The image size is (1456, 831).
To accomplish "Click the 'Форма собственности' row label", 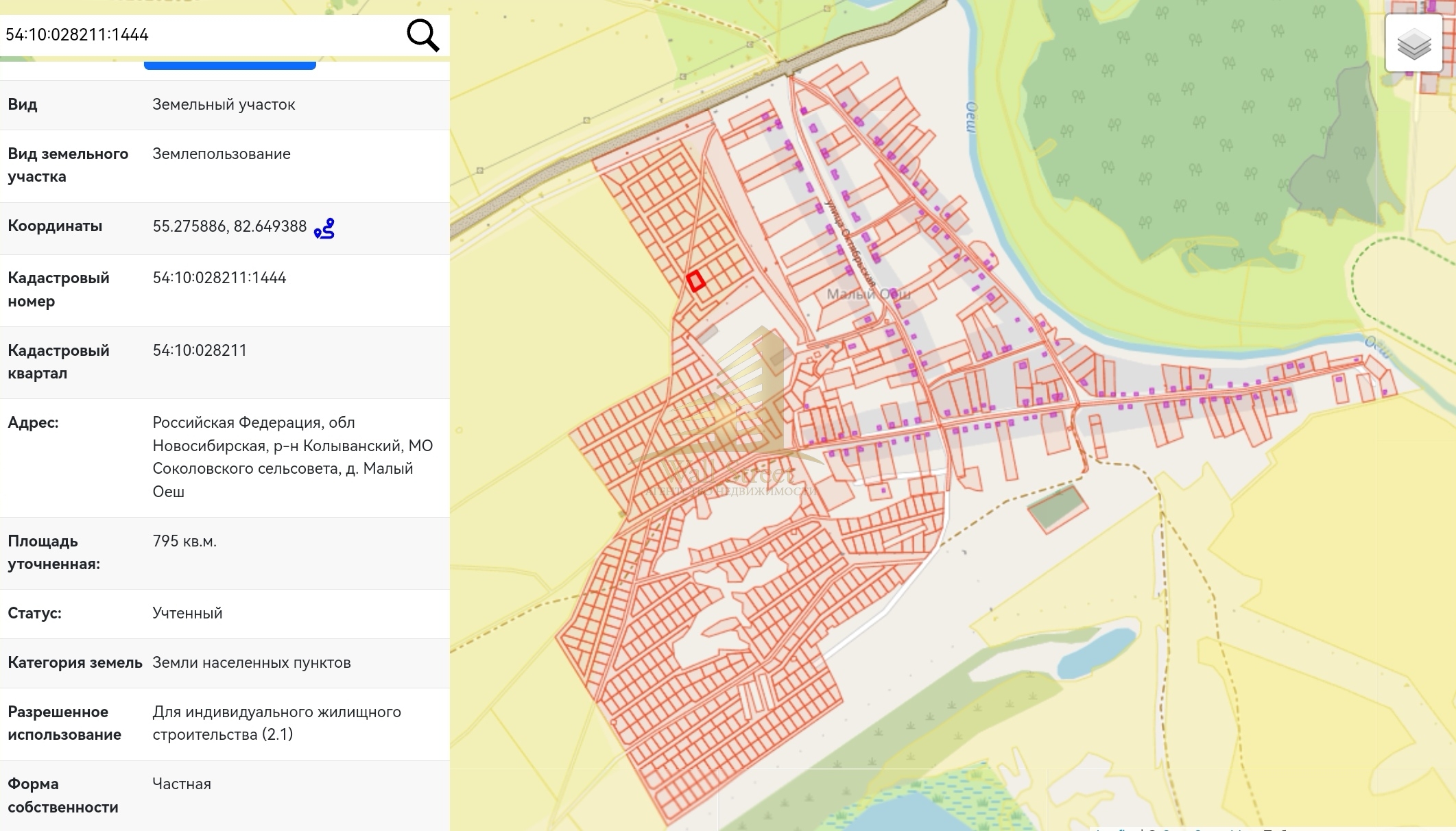I will point(63,795).
